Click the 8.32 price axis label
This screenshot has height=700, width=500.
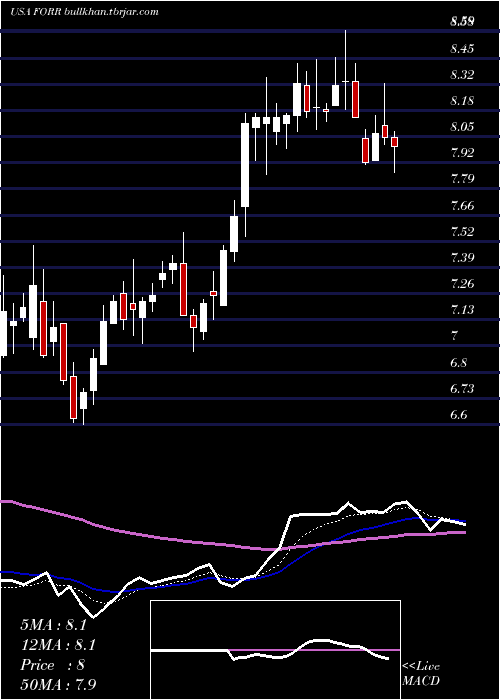coord(462,75)
